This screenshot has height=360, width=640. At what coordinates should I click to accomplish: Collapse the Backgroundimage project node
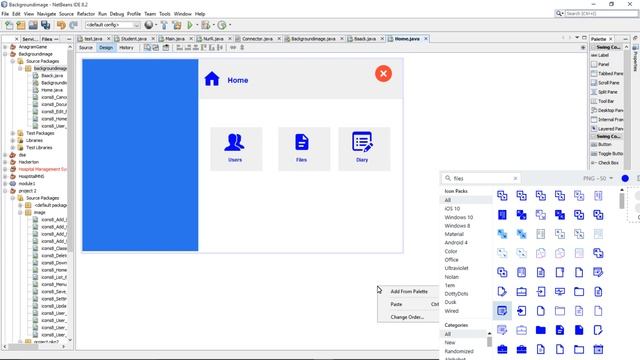[x=5, y=54]
